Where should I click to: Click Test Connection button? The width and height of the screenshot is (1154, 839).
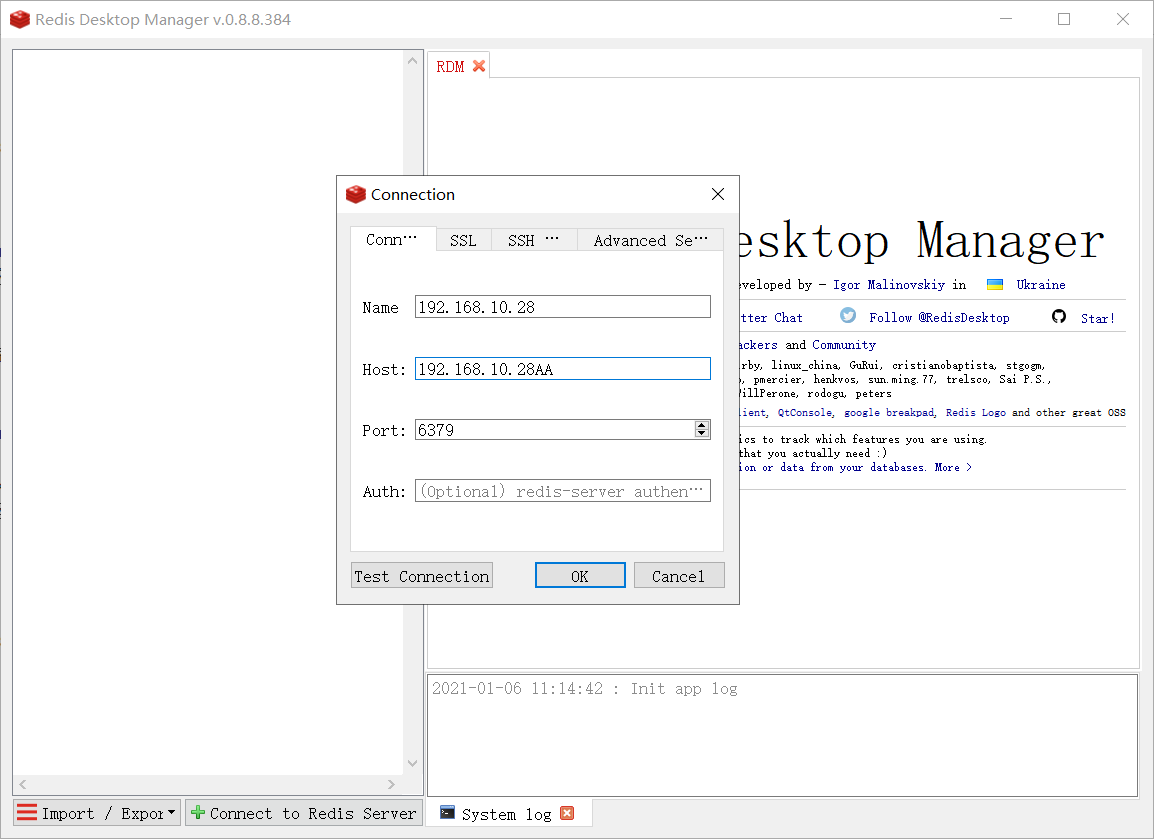(x=422, y=576)
